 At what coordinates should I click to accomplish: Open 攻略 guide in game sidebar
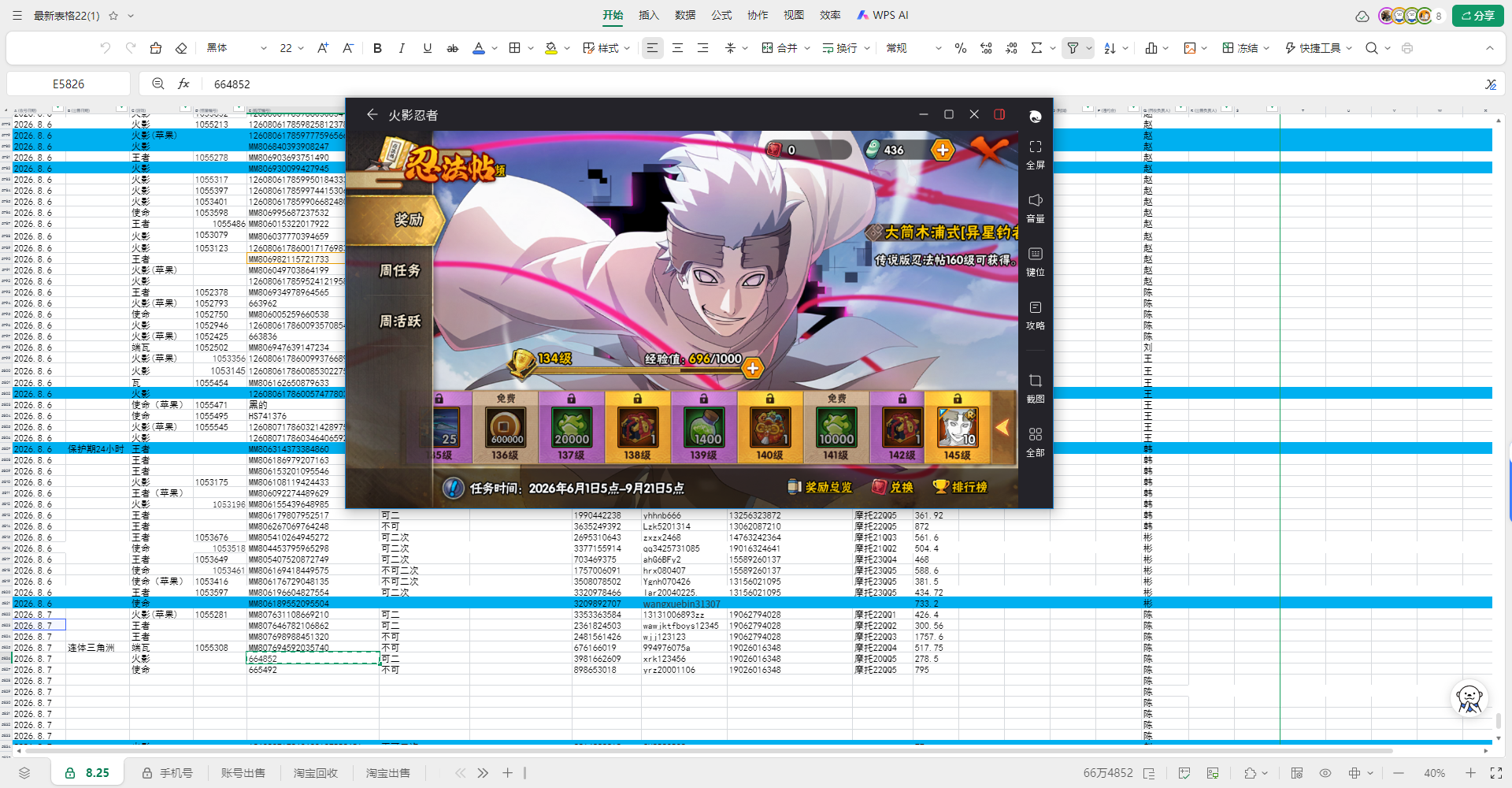click(x=1036, y=315)
